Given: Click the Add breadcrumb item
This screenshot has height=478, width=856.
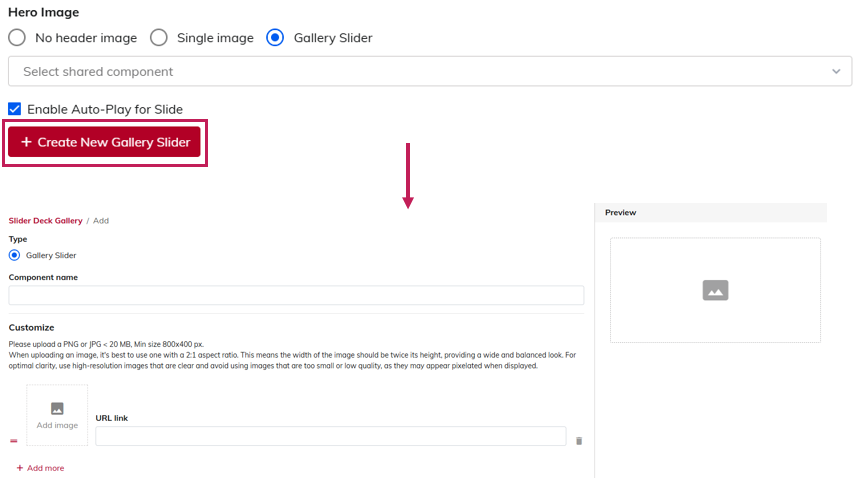Looking at the screenshot, I should 101,220.
